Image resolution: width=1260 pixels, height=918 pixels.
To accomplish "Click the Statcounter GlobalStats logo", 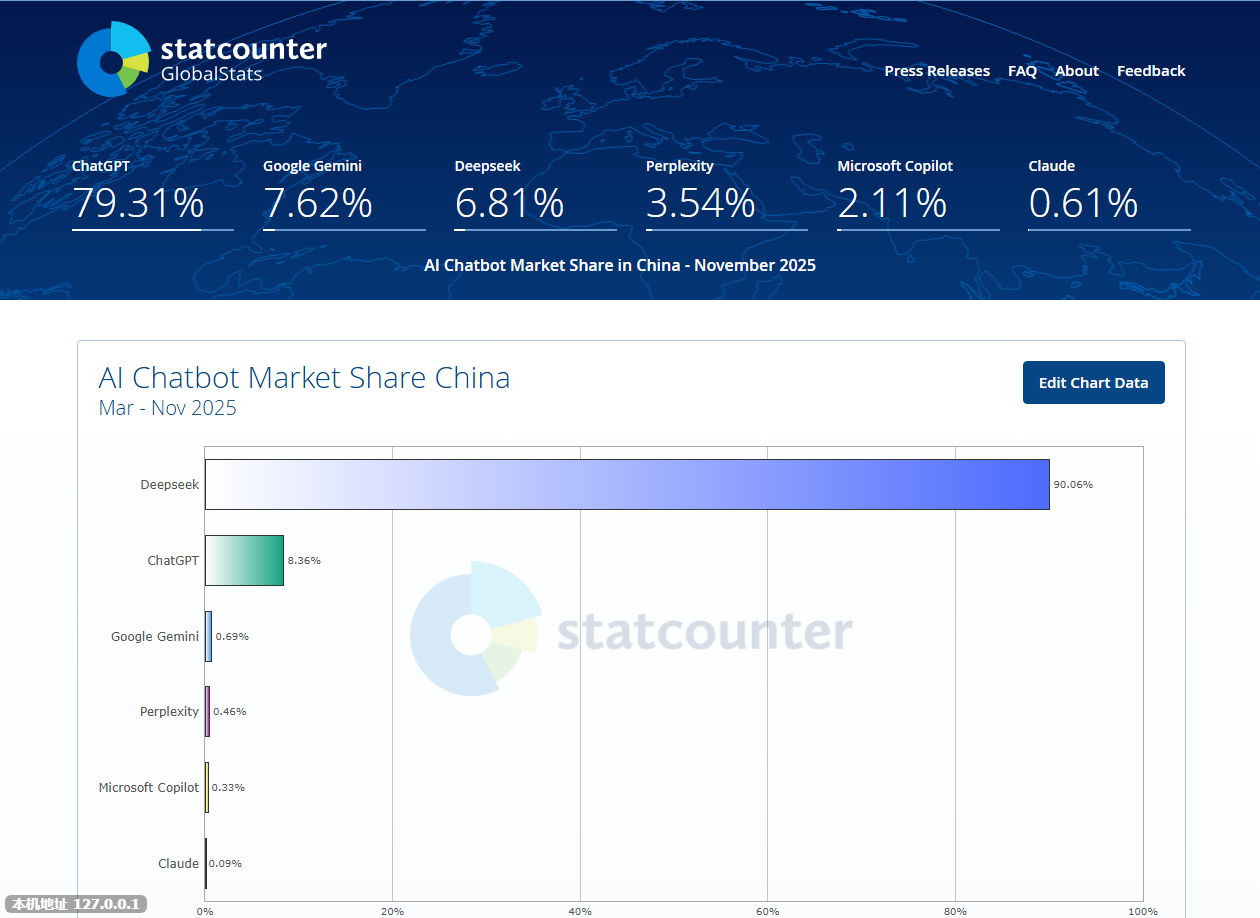I will [x=202, y=60].
